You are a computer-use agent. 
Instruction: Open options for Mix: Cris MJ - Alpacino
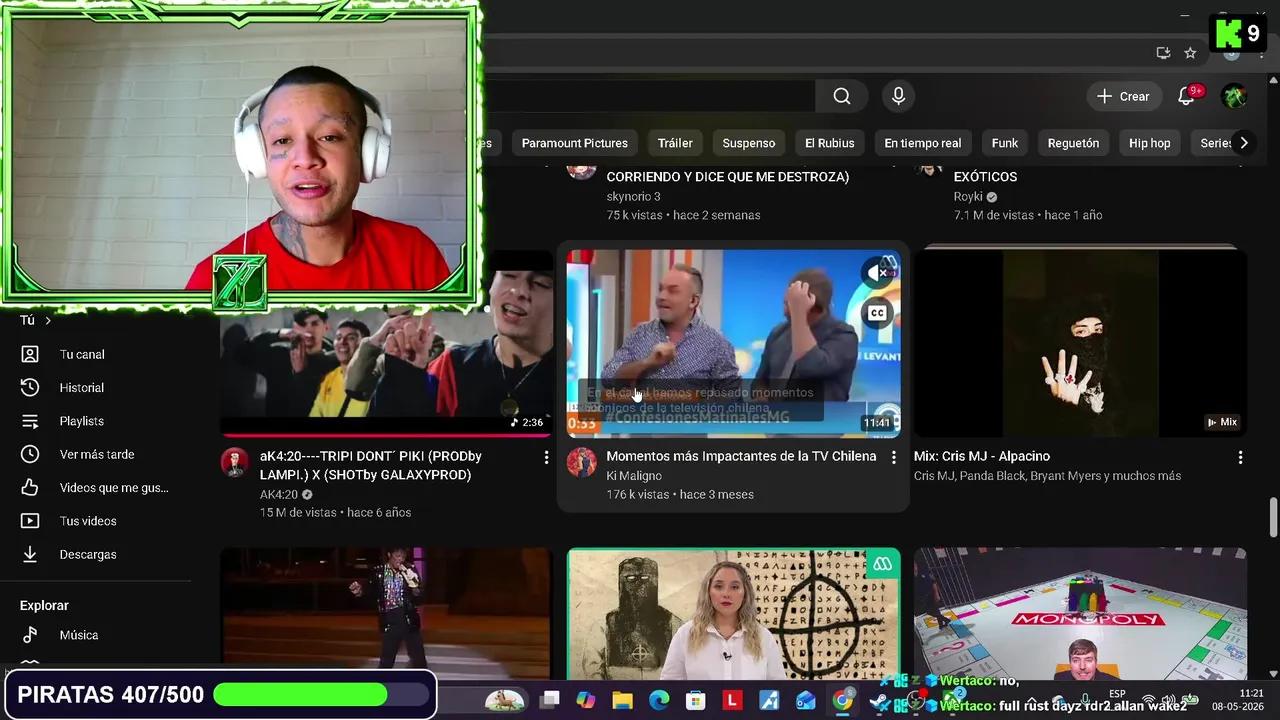tap(1240, 457)
